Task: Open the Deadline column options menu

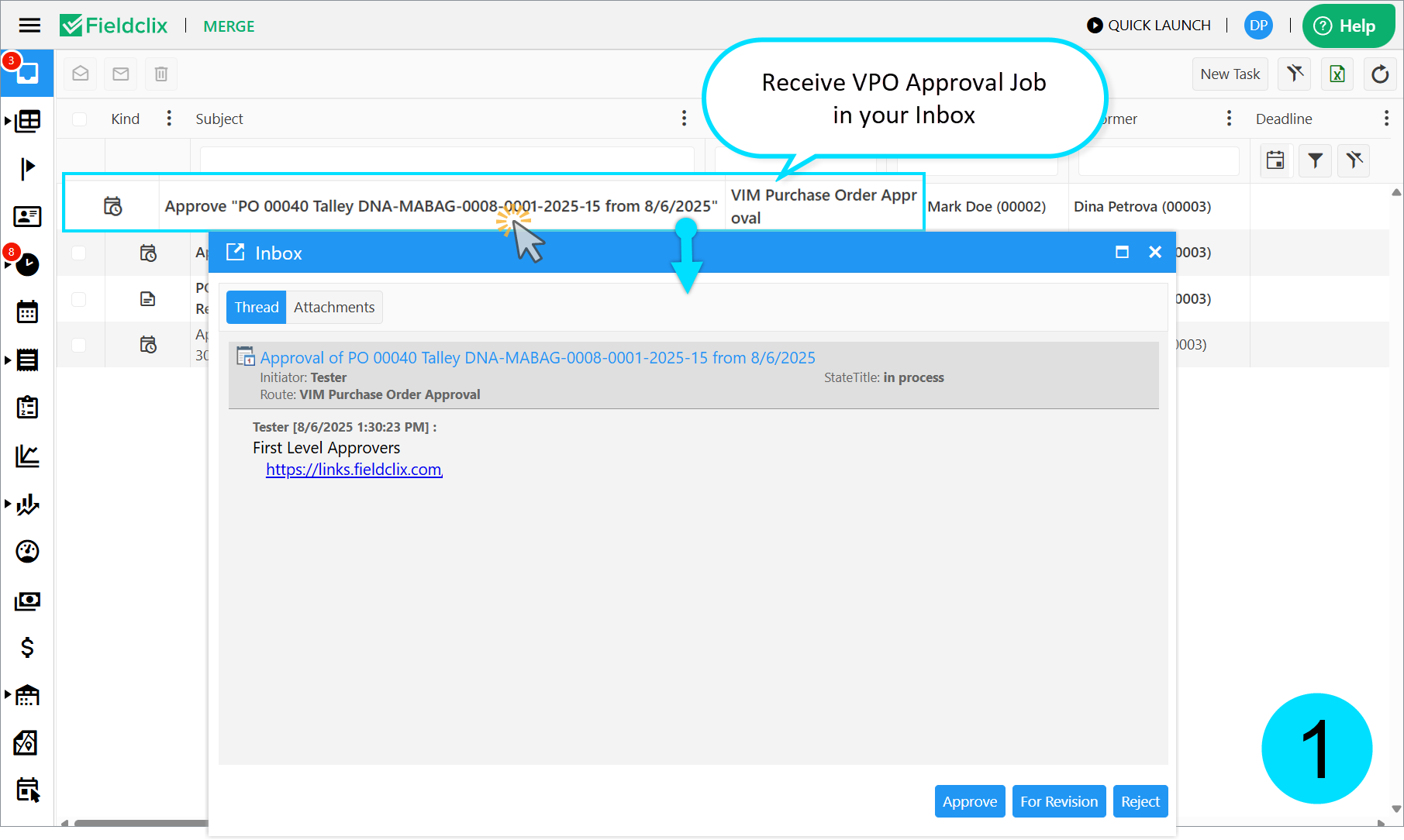Action: [x=1386, y=118]
